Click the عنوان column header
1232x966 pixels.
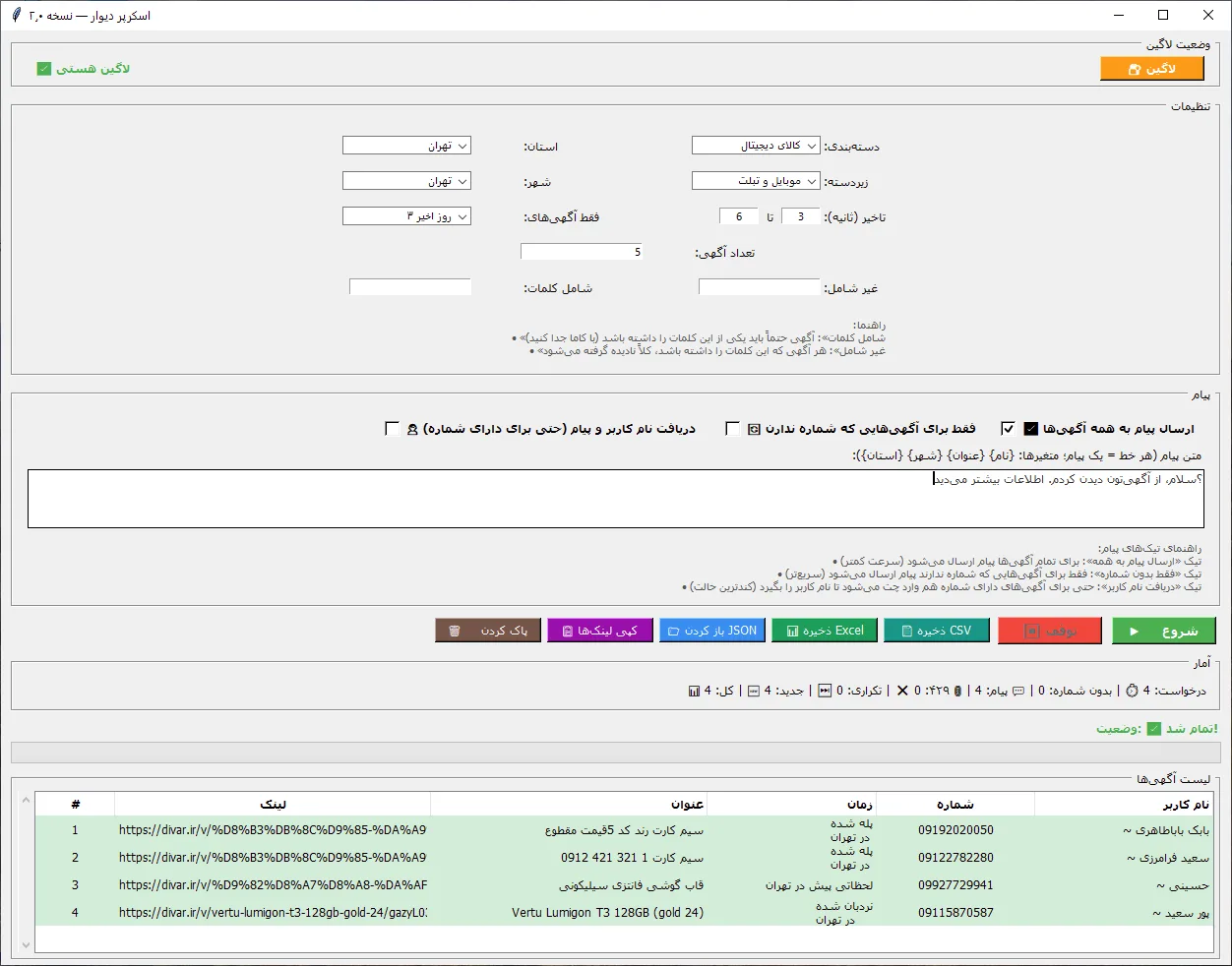[x=569, y=805]
